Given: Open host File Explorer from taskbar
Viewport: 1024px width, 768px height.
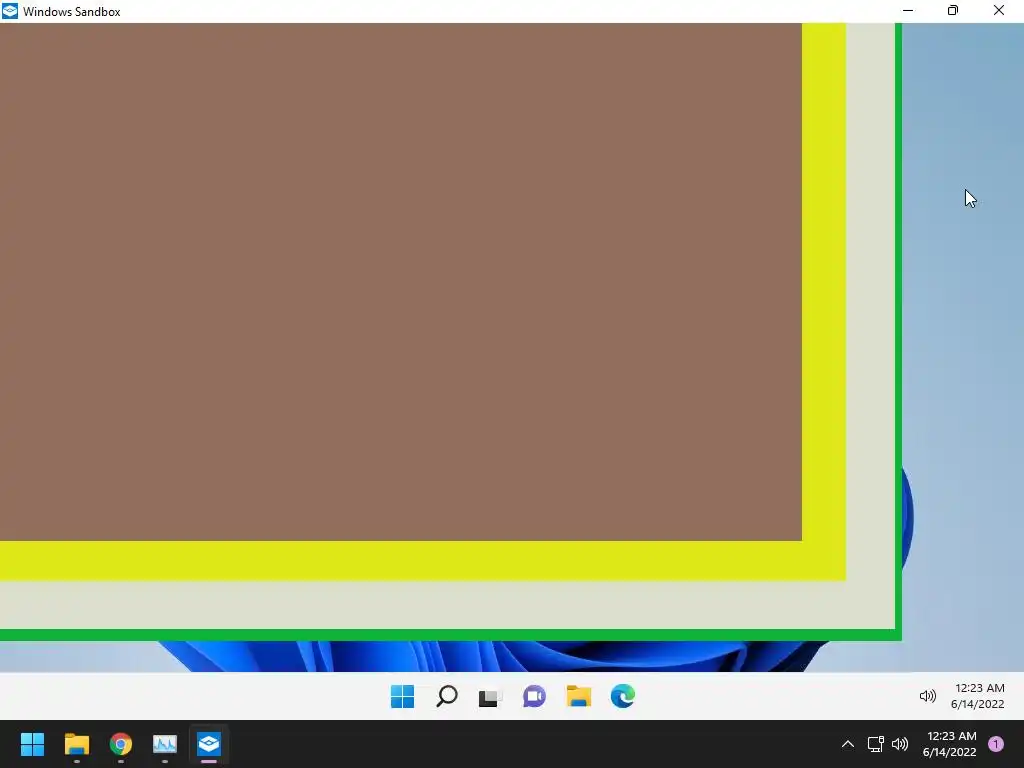Looking at the screenshot, I should (76, 744).
